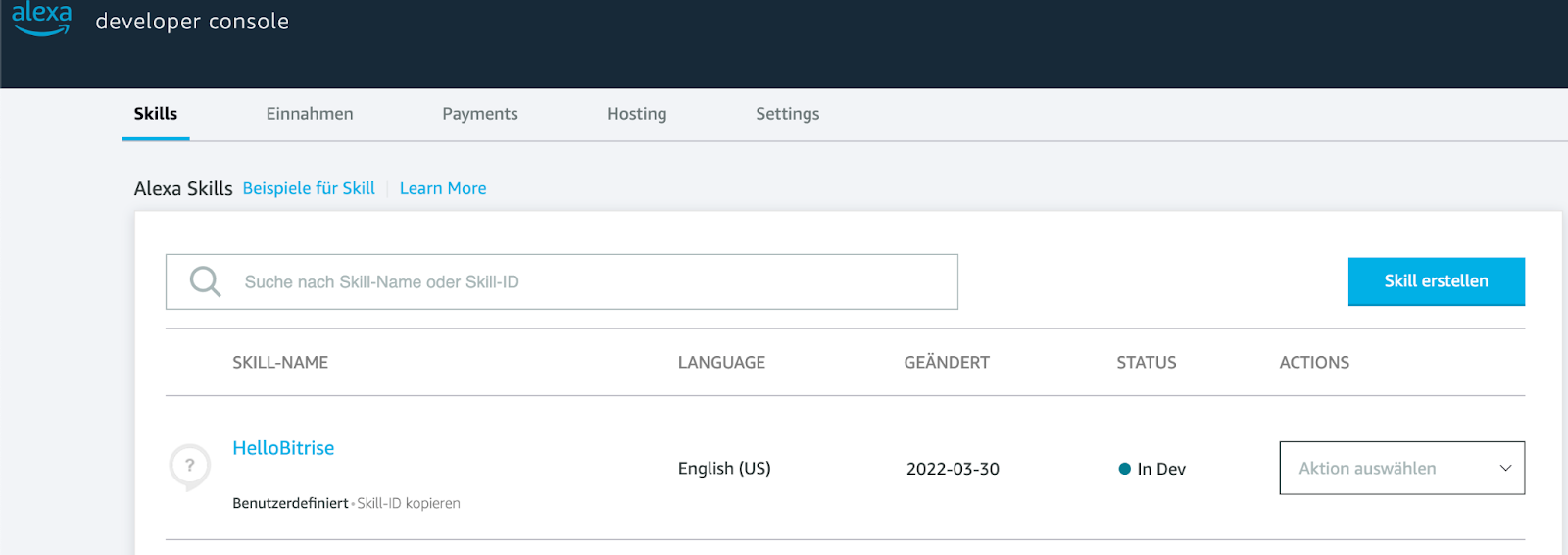Image resolution: width=1568 pixels, height=555 pixels.
Task: Select the Hosting tab
Action: 636,114
